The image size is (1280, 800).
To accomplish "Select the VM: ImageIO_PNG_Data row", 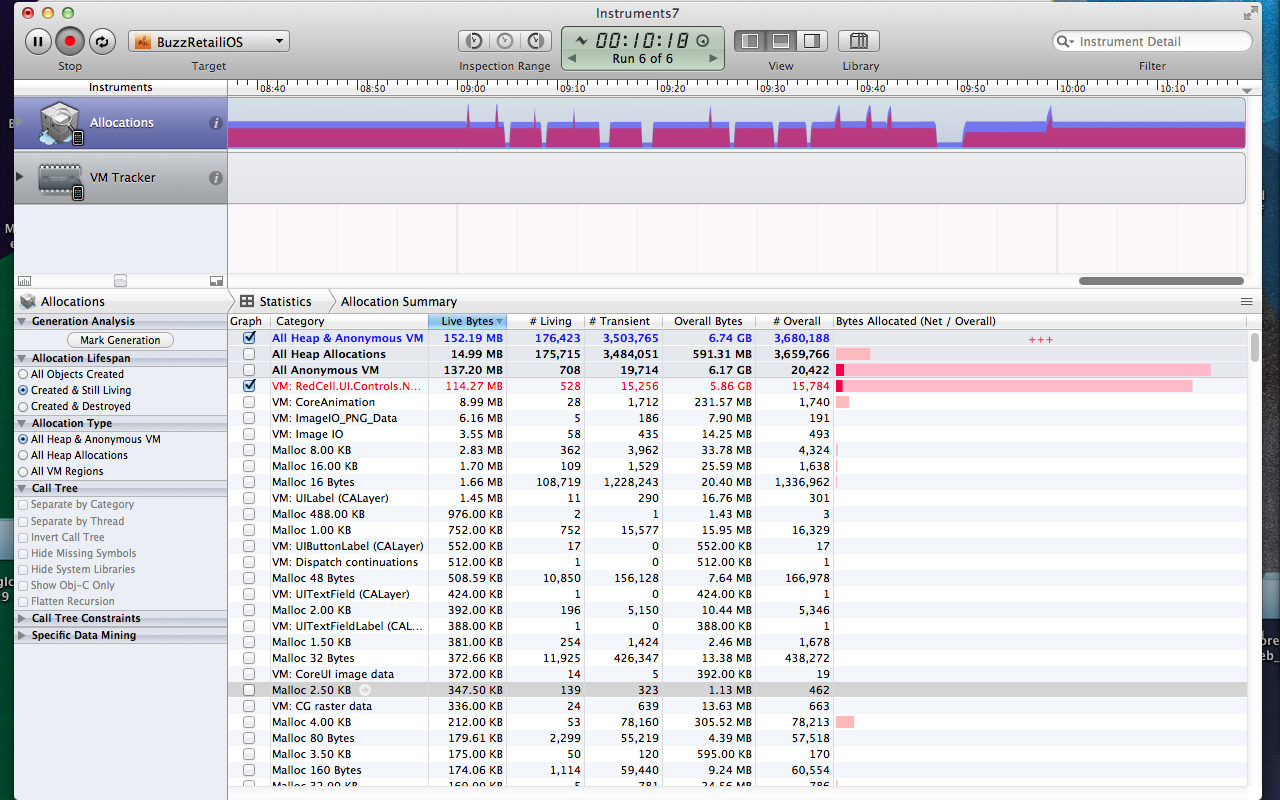I will pos(738,418).
